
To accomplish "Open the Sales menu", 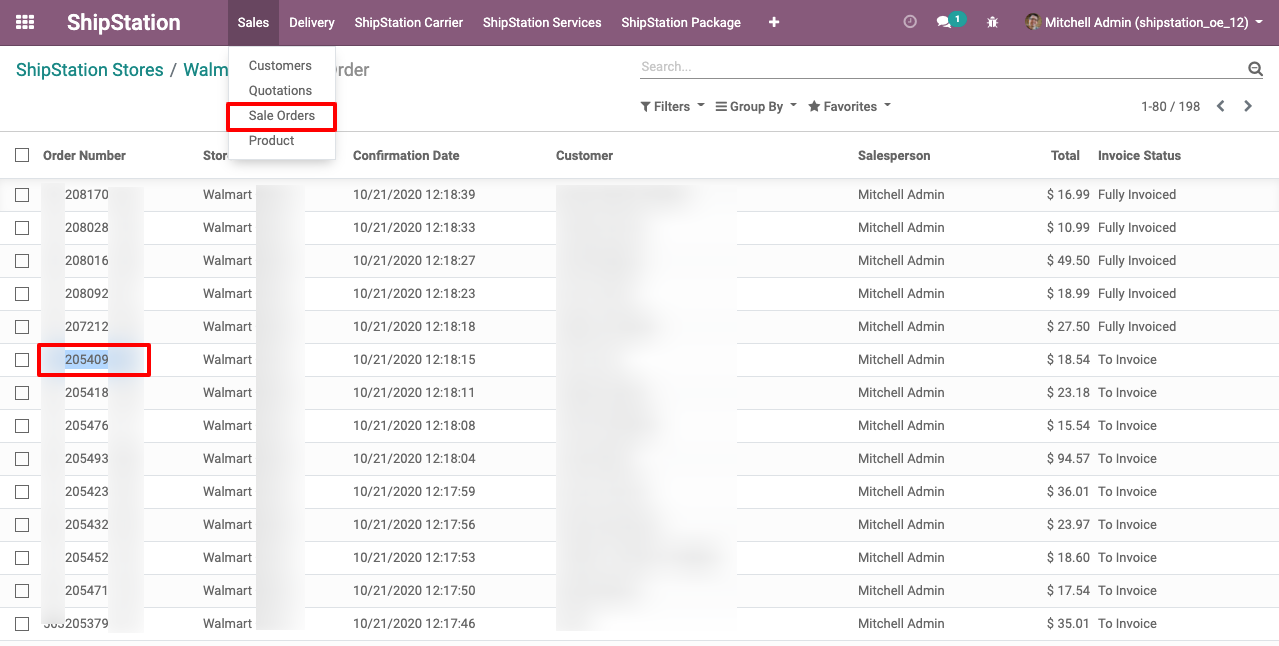I will coord(253,22).
